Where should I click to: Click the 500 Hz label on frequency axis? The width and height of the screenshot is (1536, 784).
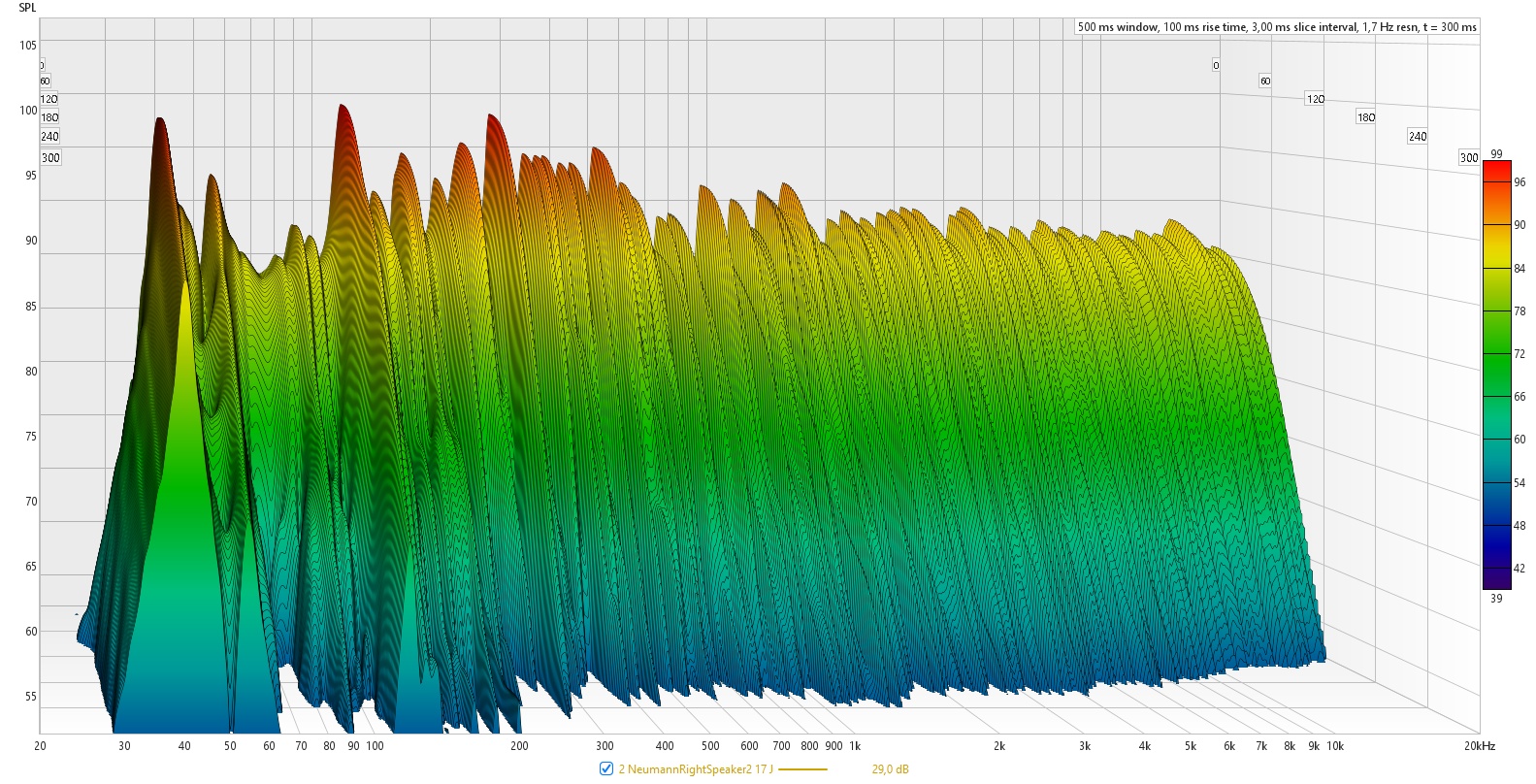(x=710, y=746)
